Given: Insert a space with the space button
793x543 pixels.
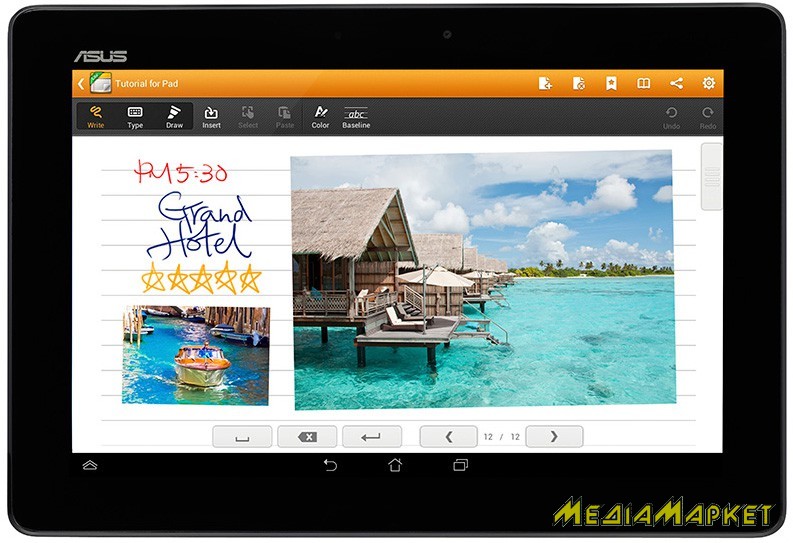Looking at the screenshot, I should point(242,436).
